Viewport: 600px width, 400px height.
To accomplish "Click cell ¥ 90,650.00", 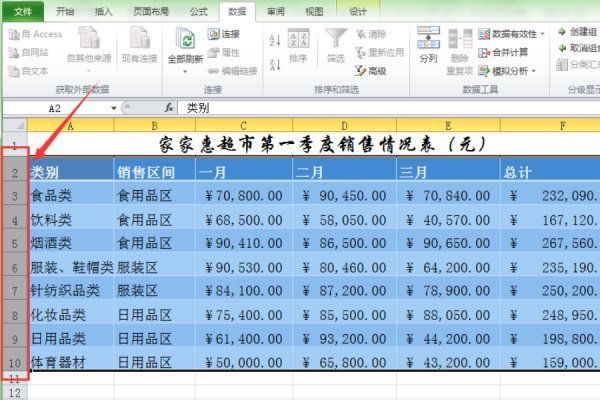I will pyautogui.click(x=448, y=240).
